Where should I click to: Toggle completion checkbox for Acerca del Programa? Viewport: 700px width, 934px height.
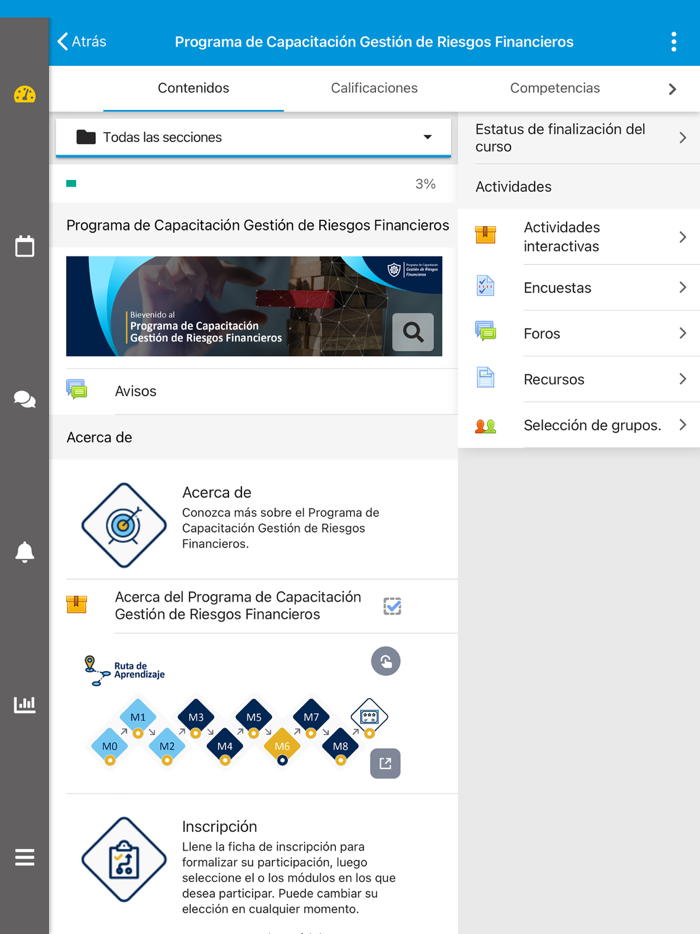[x=392, y=606]
